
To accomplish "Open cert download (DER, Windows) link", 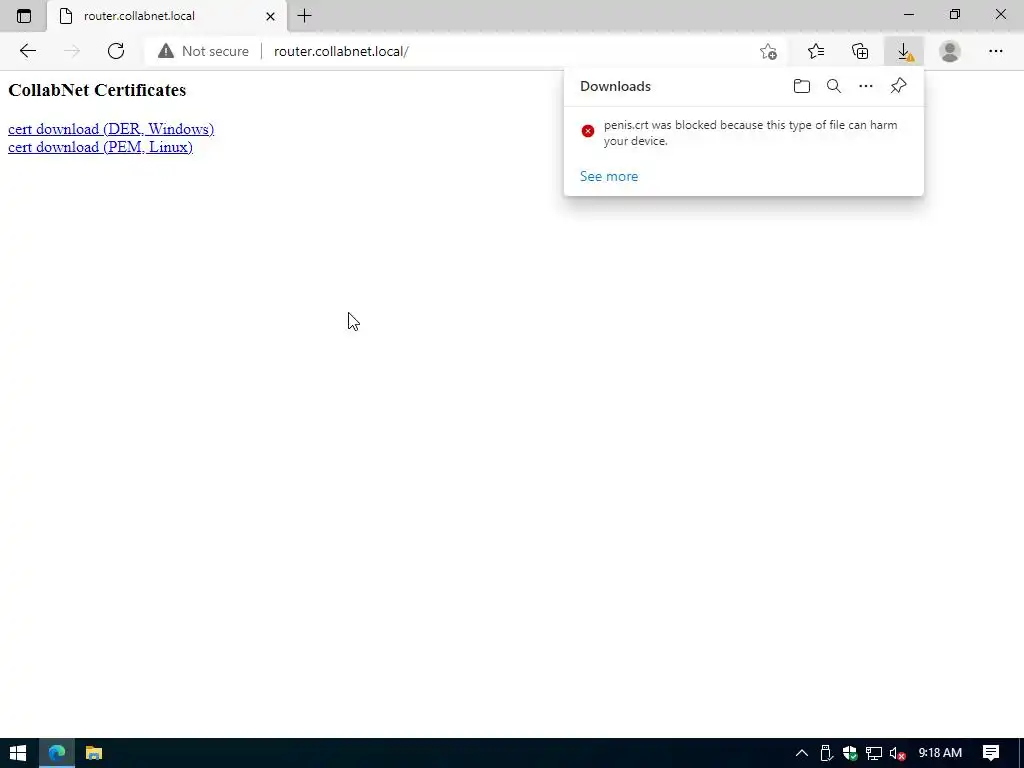I will coord(111,129).
